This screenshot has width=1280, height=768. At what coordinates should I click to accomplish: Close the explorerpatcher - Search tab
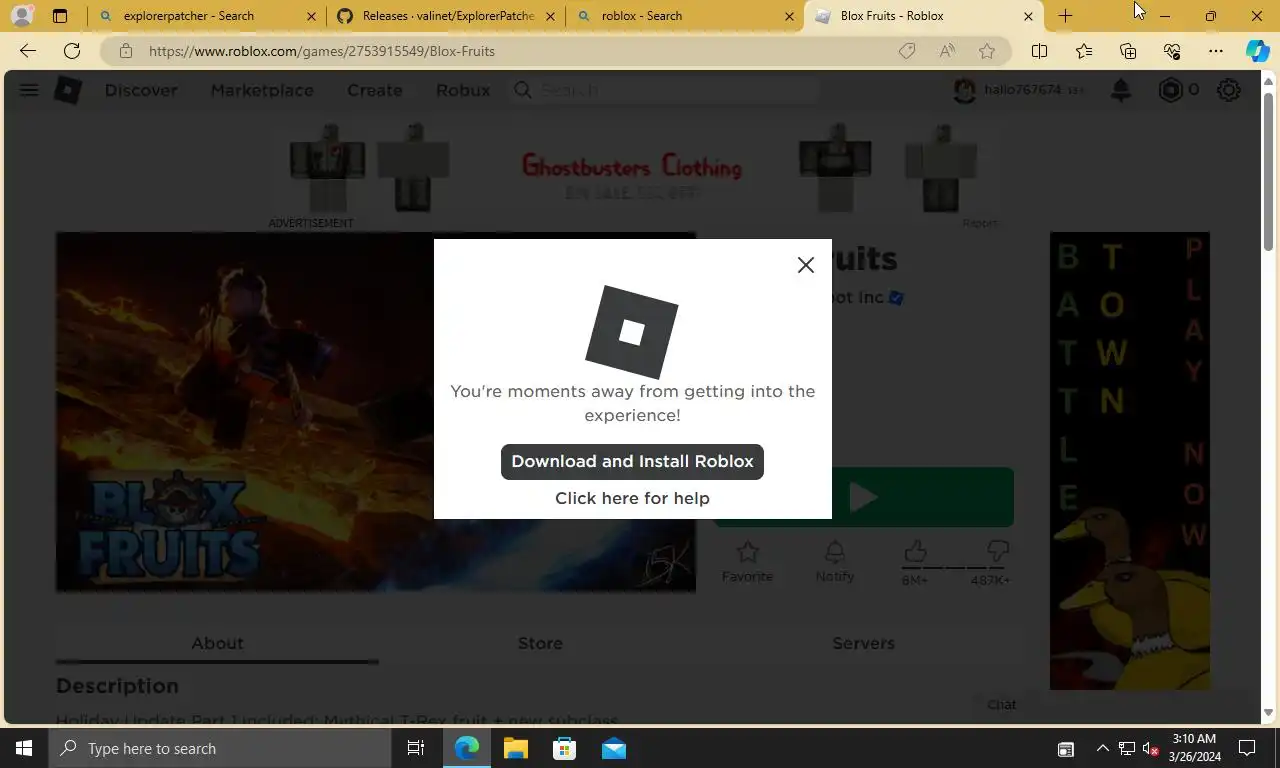311,16
